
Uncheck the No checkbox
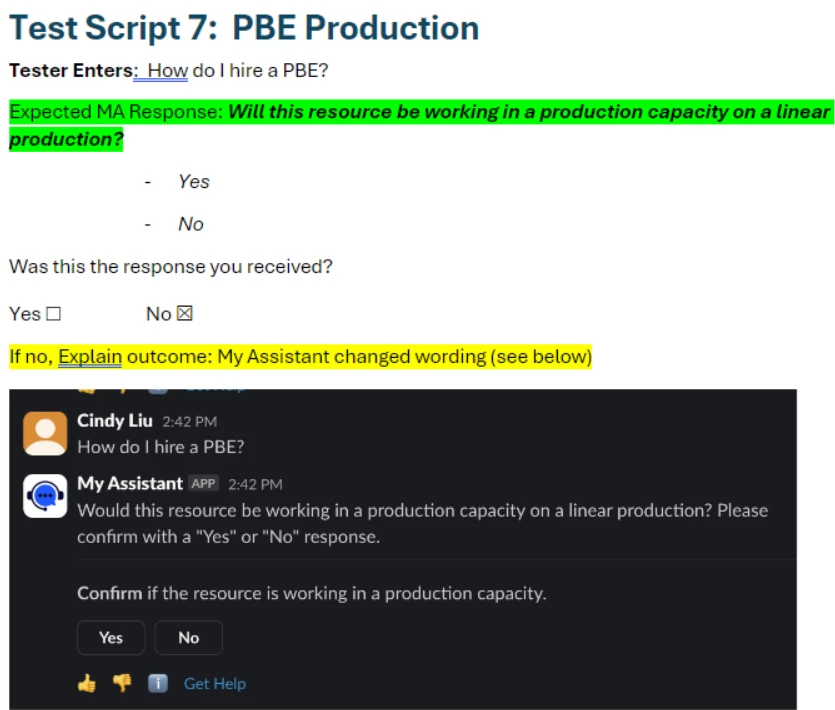tap(184, 313)
